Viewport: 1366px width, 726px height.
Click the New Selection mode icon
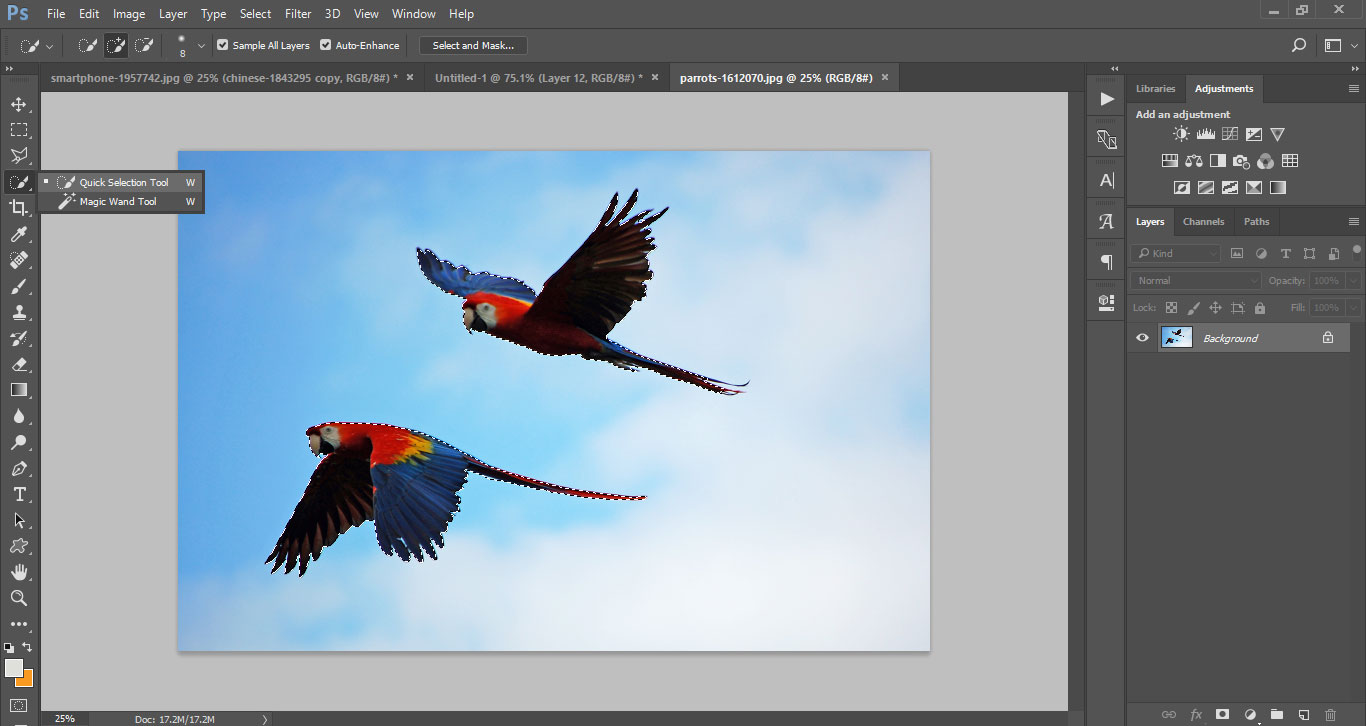click(88, 45)
